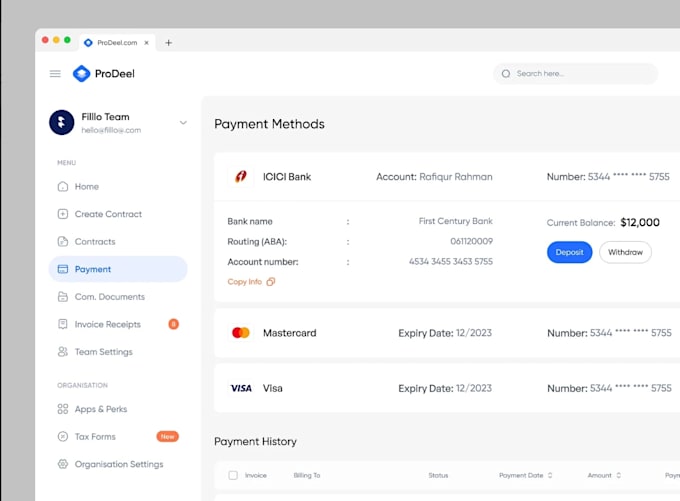Click the Mastercard logo

point(241,333)
